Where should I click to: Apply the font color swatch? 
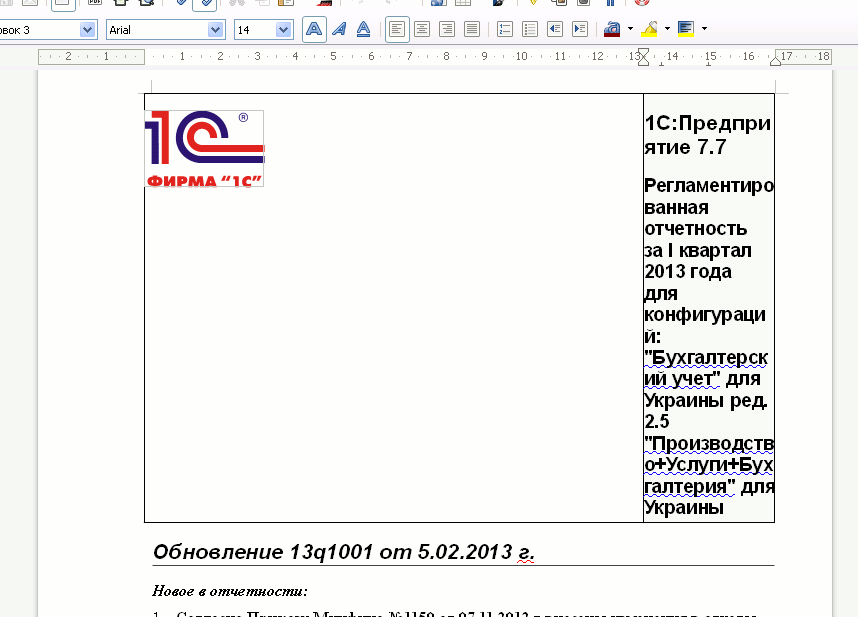(x=613, y=30)
